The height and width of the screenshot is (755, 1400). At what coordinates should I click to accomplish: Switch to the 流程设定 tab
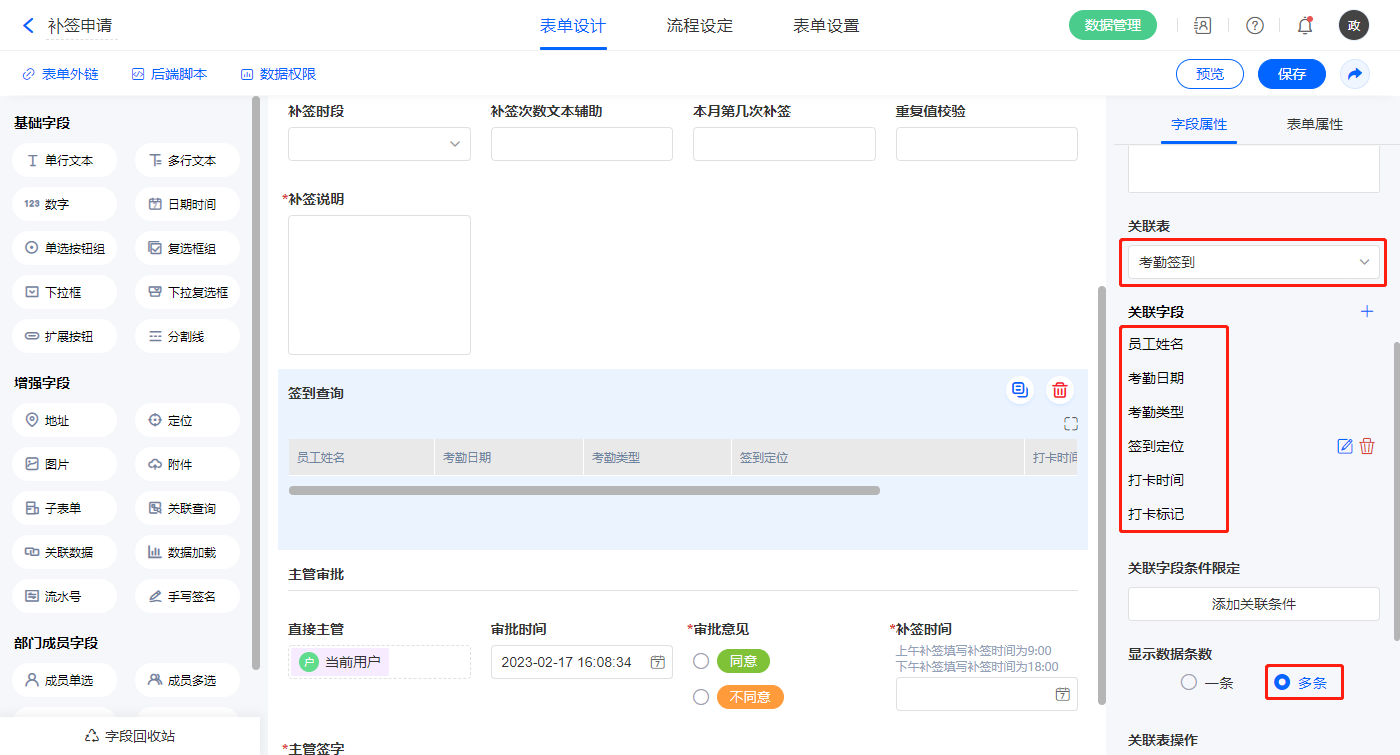click(x=699, y=26)
